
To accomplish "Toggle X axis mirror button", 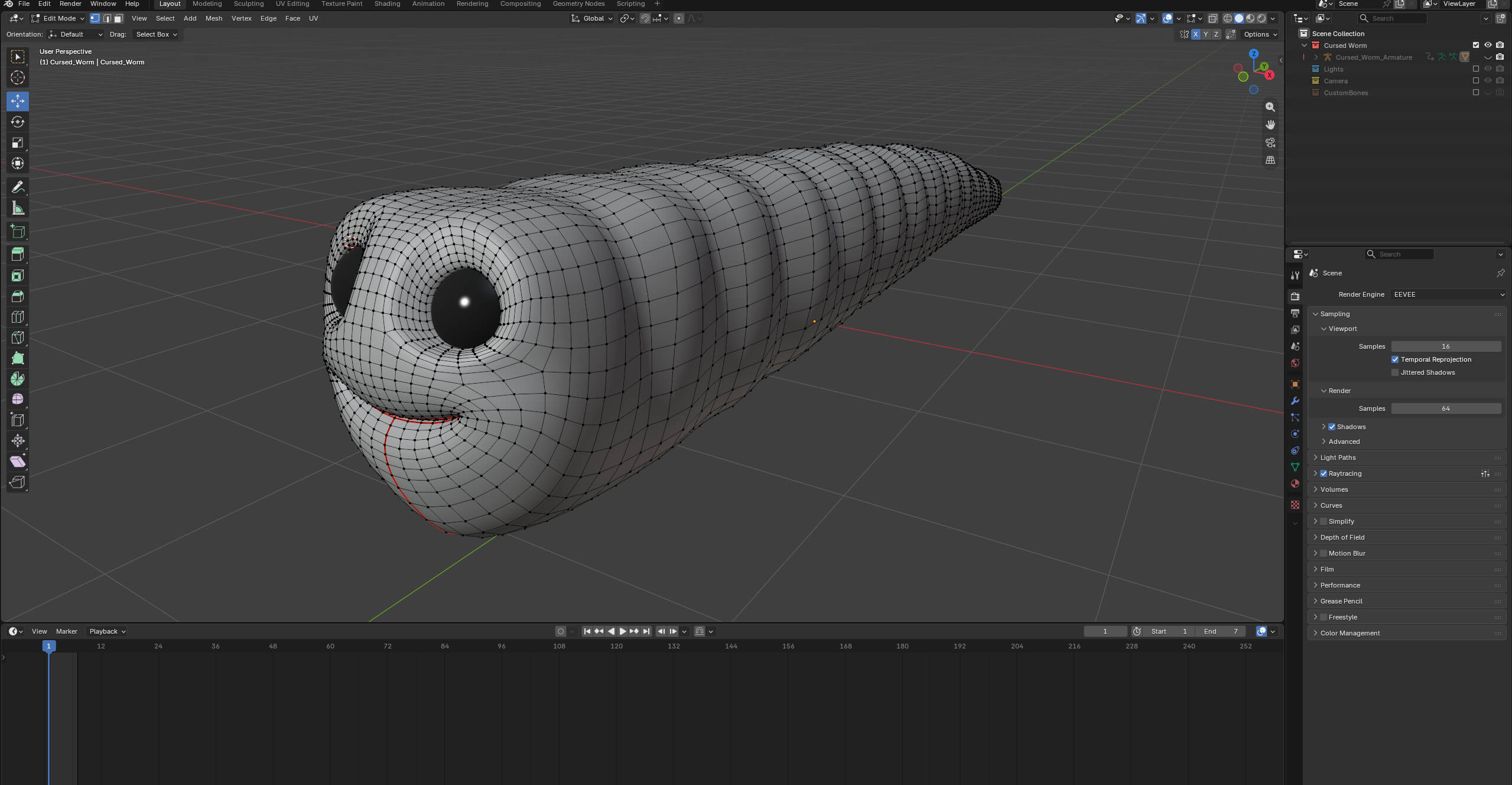I will coord(1195,34).
